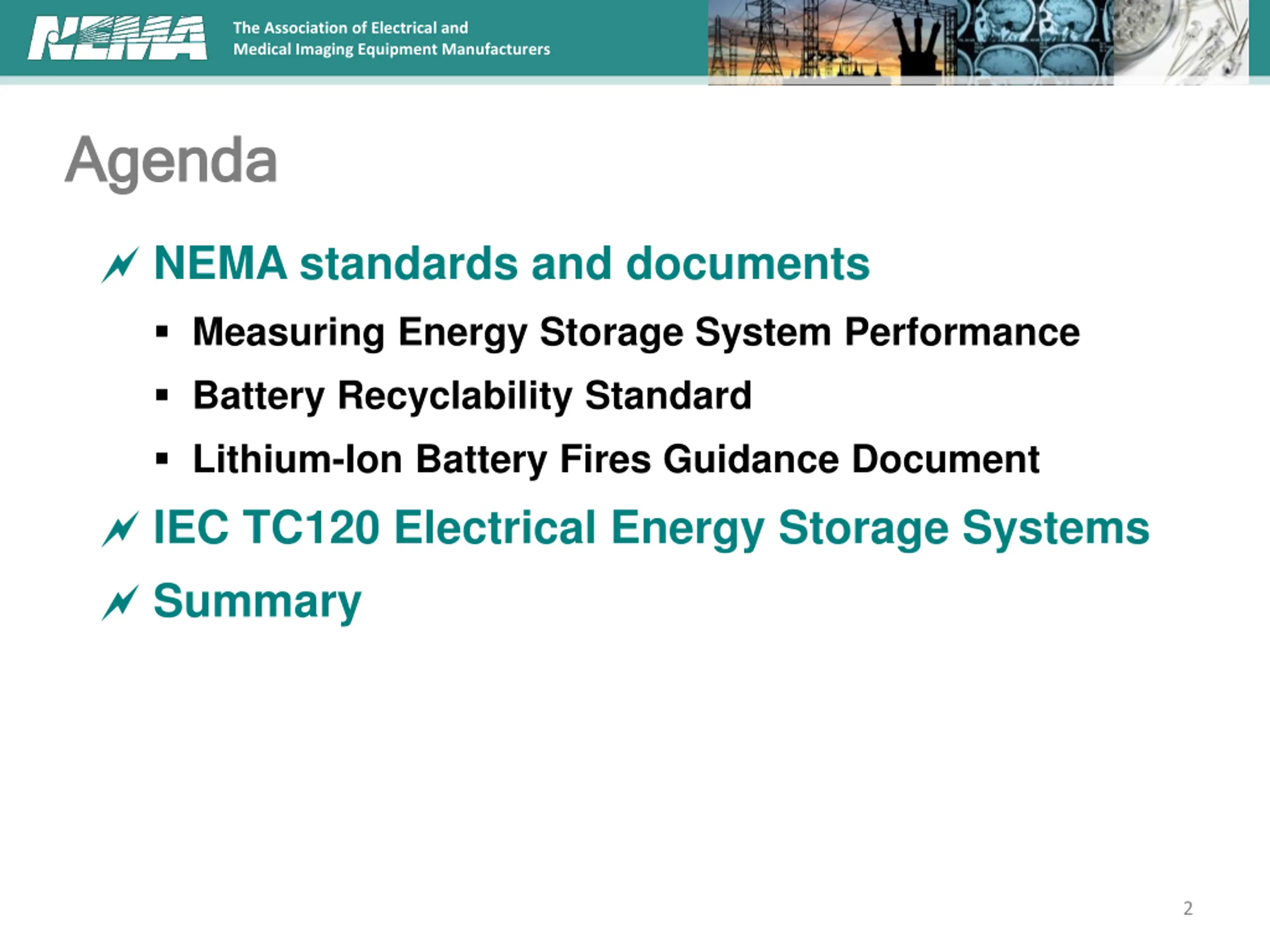Click 'Battery Recyclability Standard' bullet
Screen dimensions: 1270x952
click(x=472, y=396)
